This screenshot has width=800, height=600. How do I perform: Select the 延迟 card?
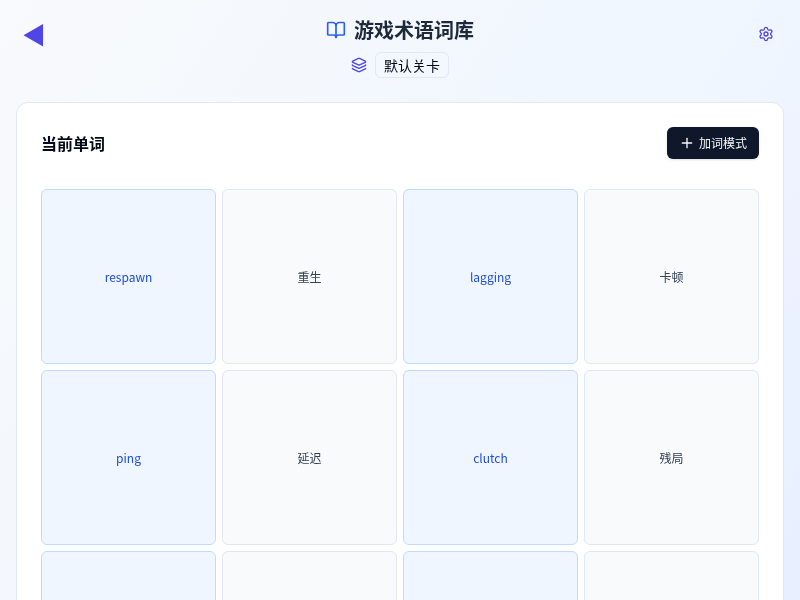(309, 458)
